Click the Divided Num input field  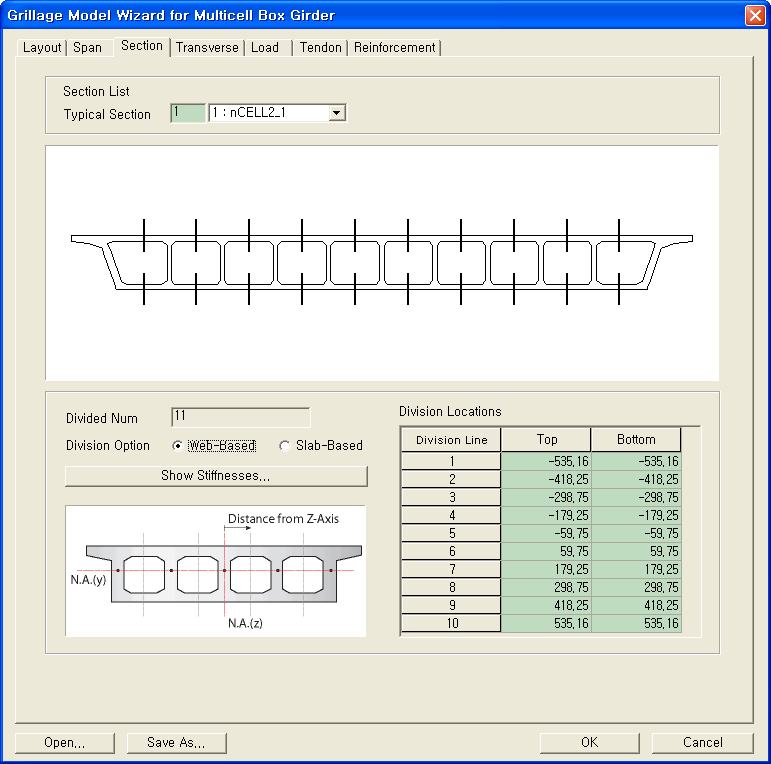click(240, 417)
